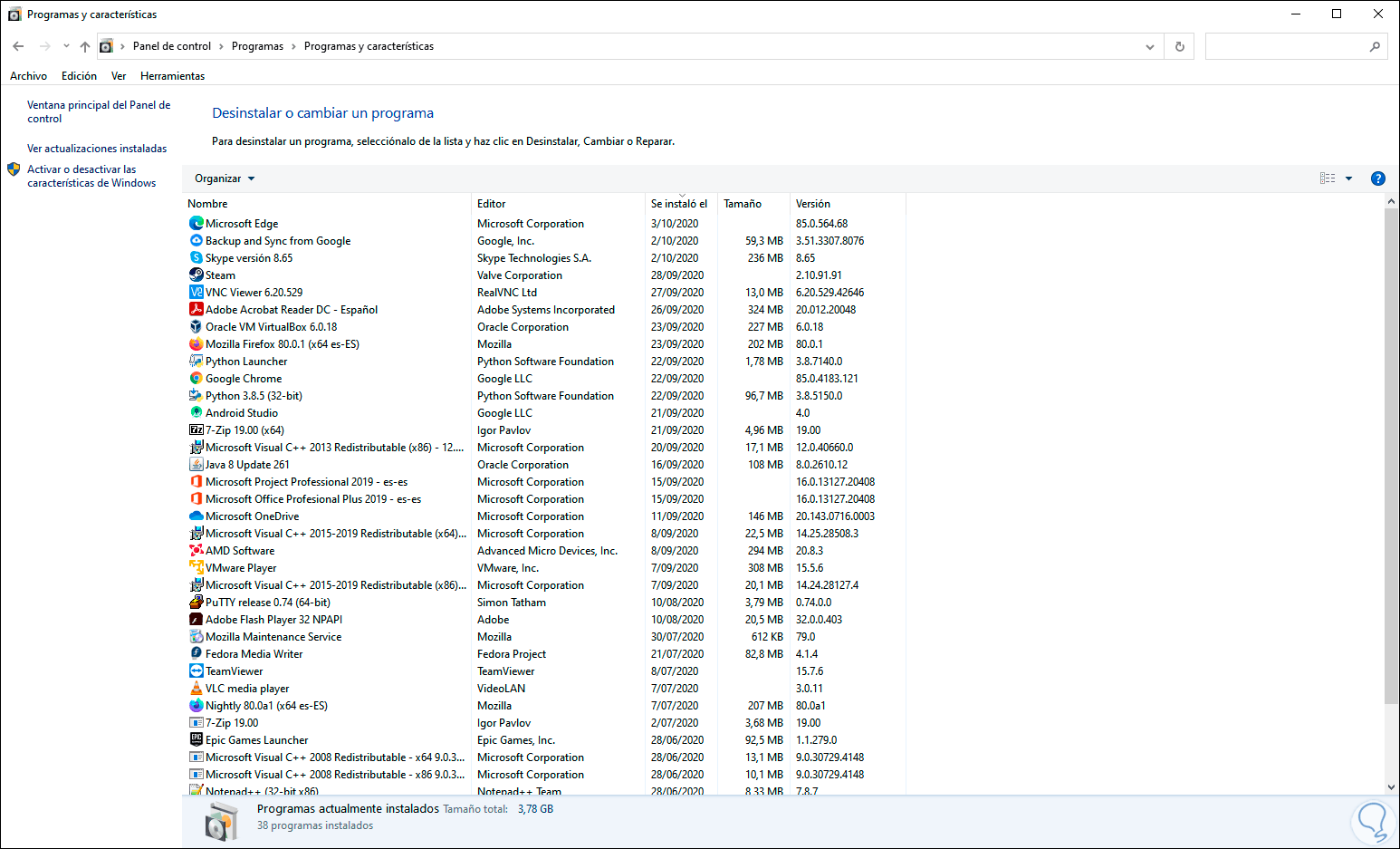1400x849 pixels.
Task: Click the blue help question mark icon
Action: pos(1377,178)
